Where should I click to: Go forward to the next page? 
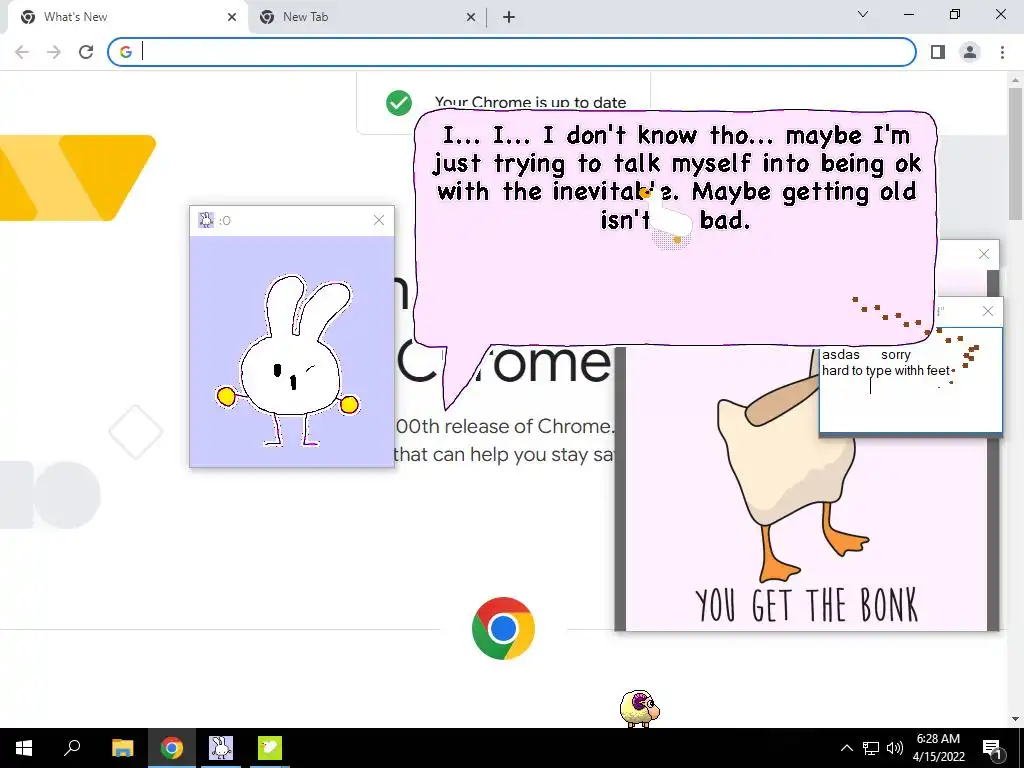click(x=54, y=52)
